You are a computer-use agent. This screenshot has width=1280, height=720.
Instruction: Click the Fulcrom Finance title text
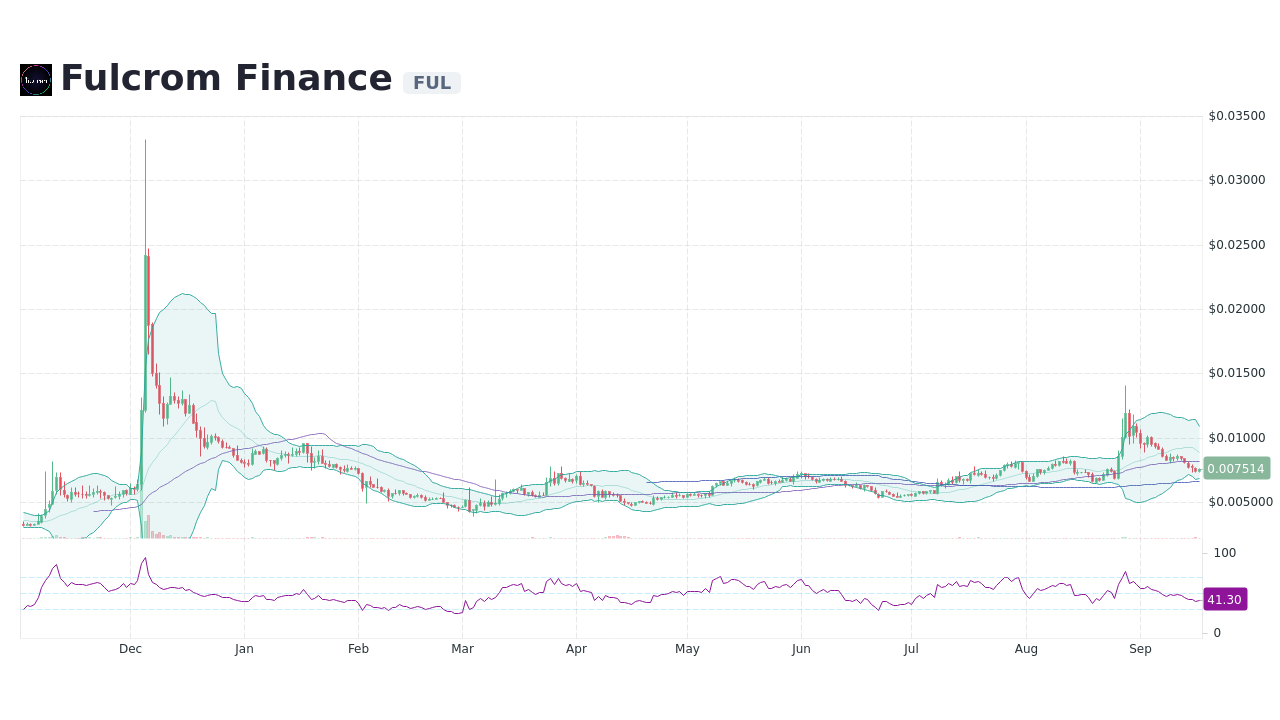pos(226,78)
